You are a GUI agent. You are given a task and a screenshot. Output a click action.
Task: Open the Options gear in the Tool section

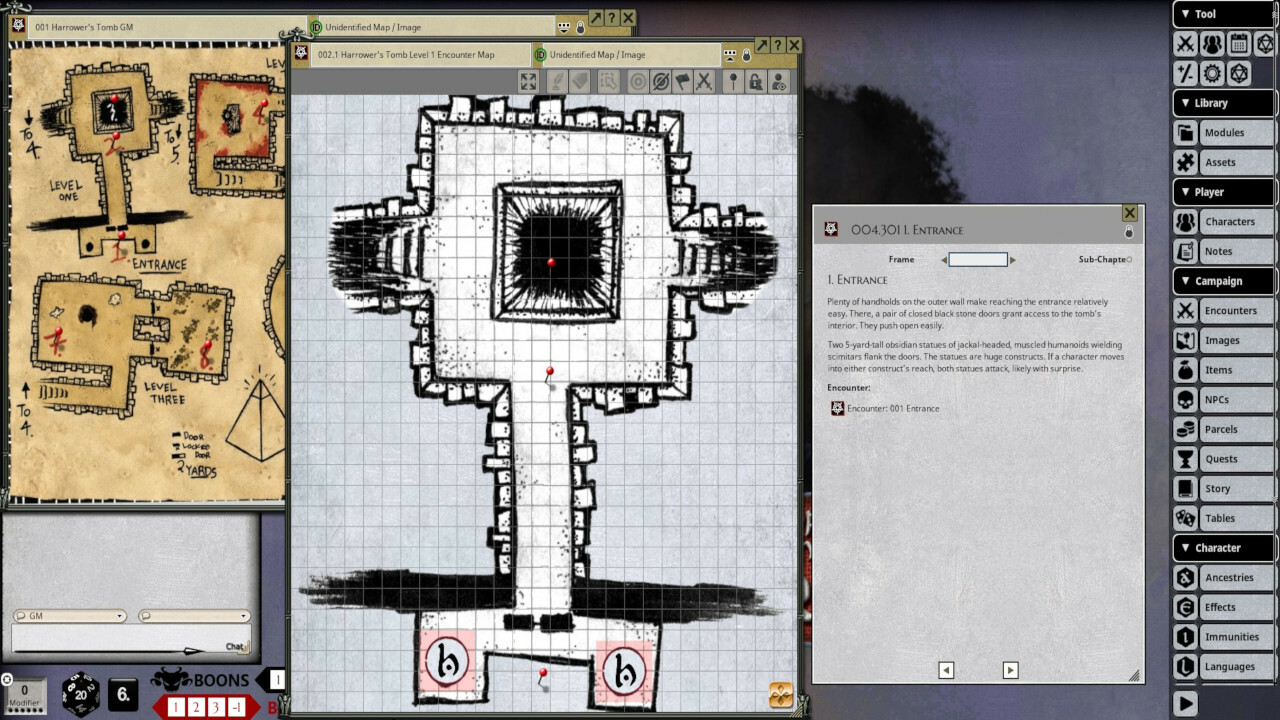[x=1212, y=72]
